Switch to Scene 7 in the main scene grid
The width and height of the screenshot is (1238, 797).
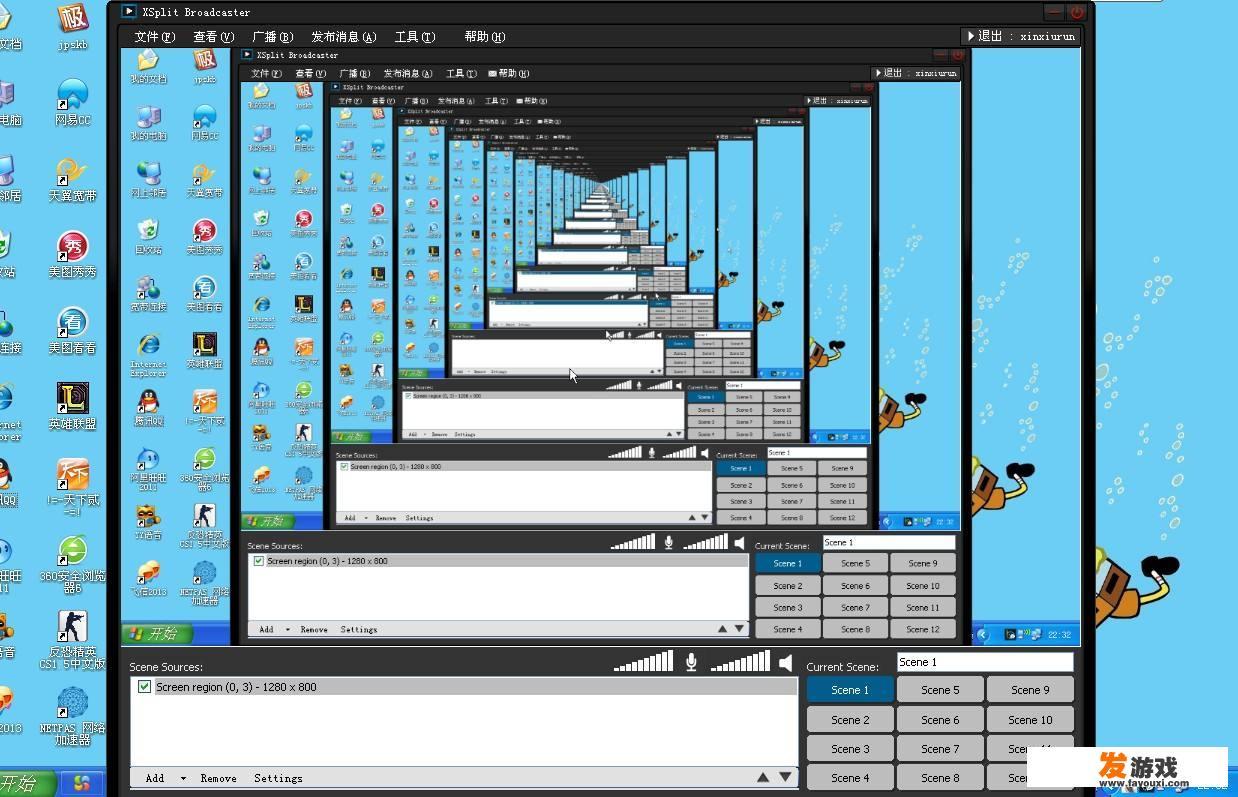click(940, 749)
